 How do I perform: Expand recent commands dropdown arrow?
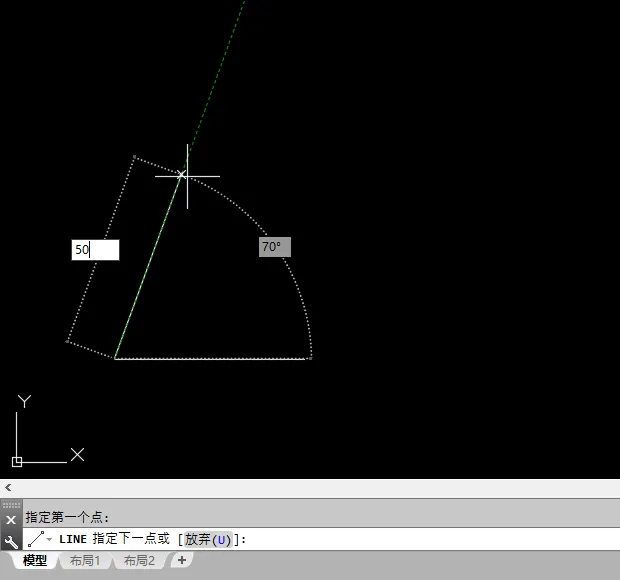point(49,539)
